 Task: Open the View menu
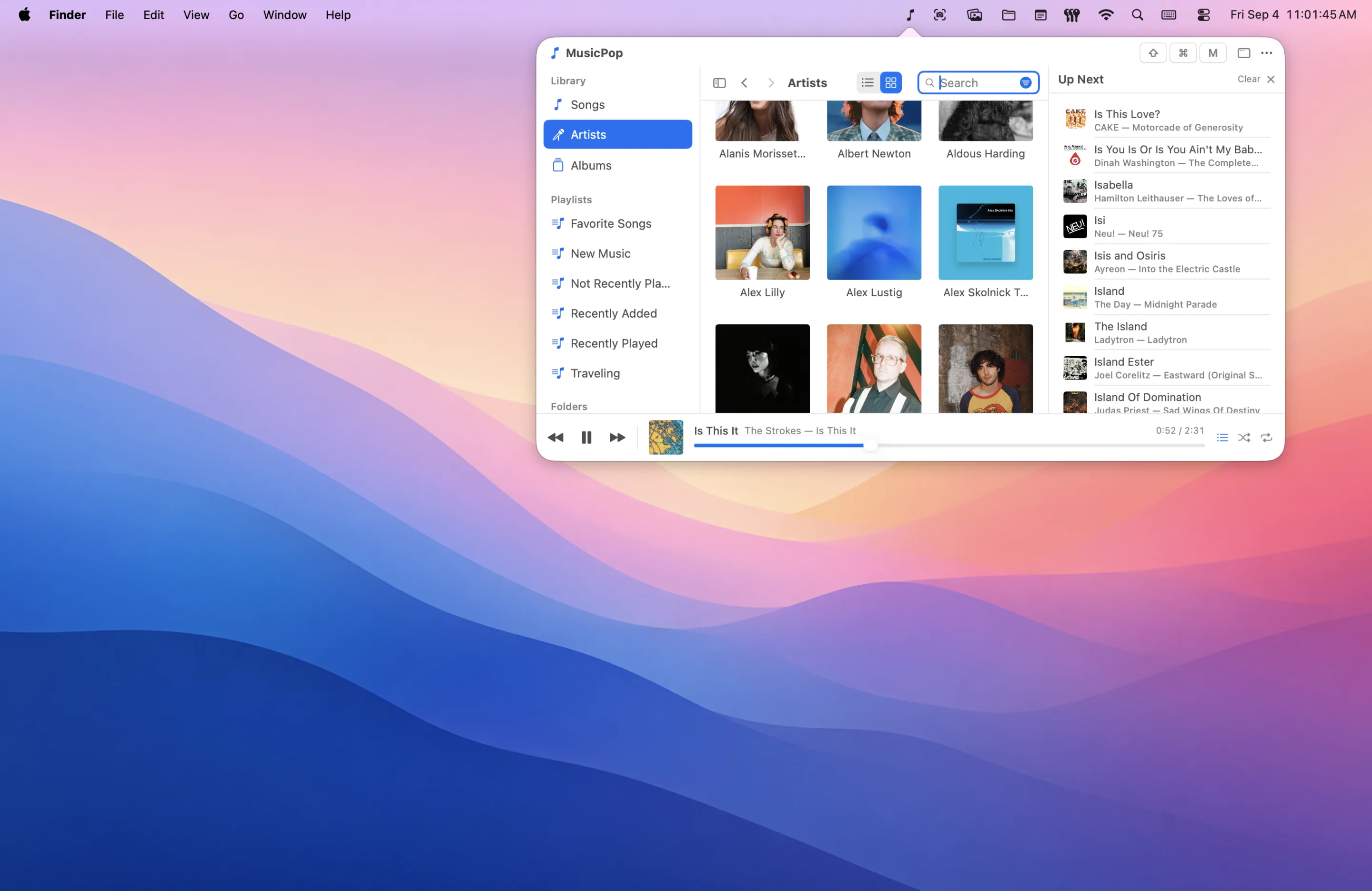coord(196,15)
